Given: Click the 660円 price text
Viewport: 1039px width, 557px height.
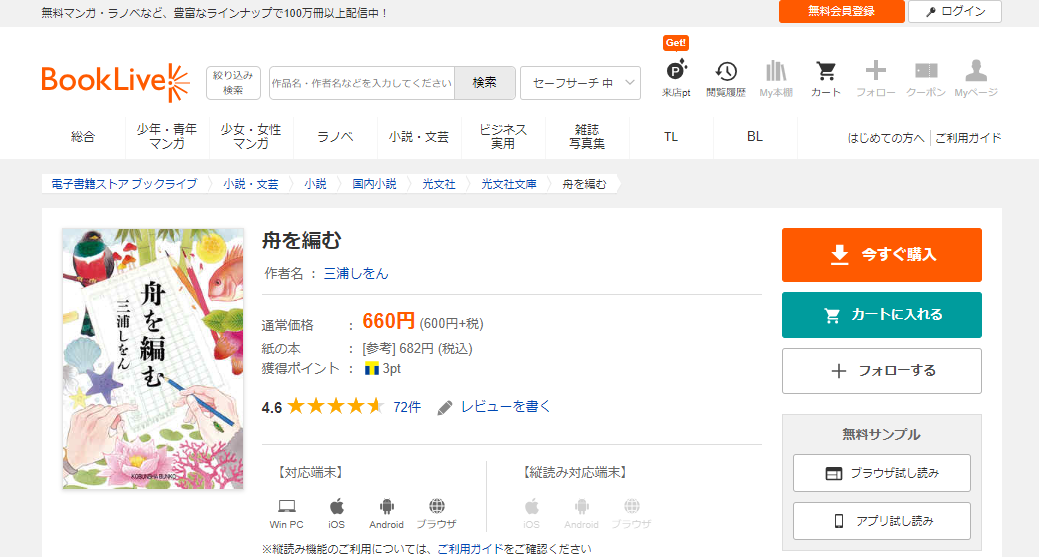Looking at the screenshot, I should tap(388, 321).
